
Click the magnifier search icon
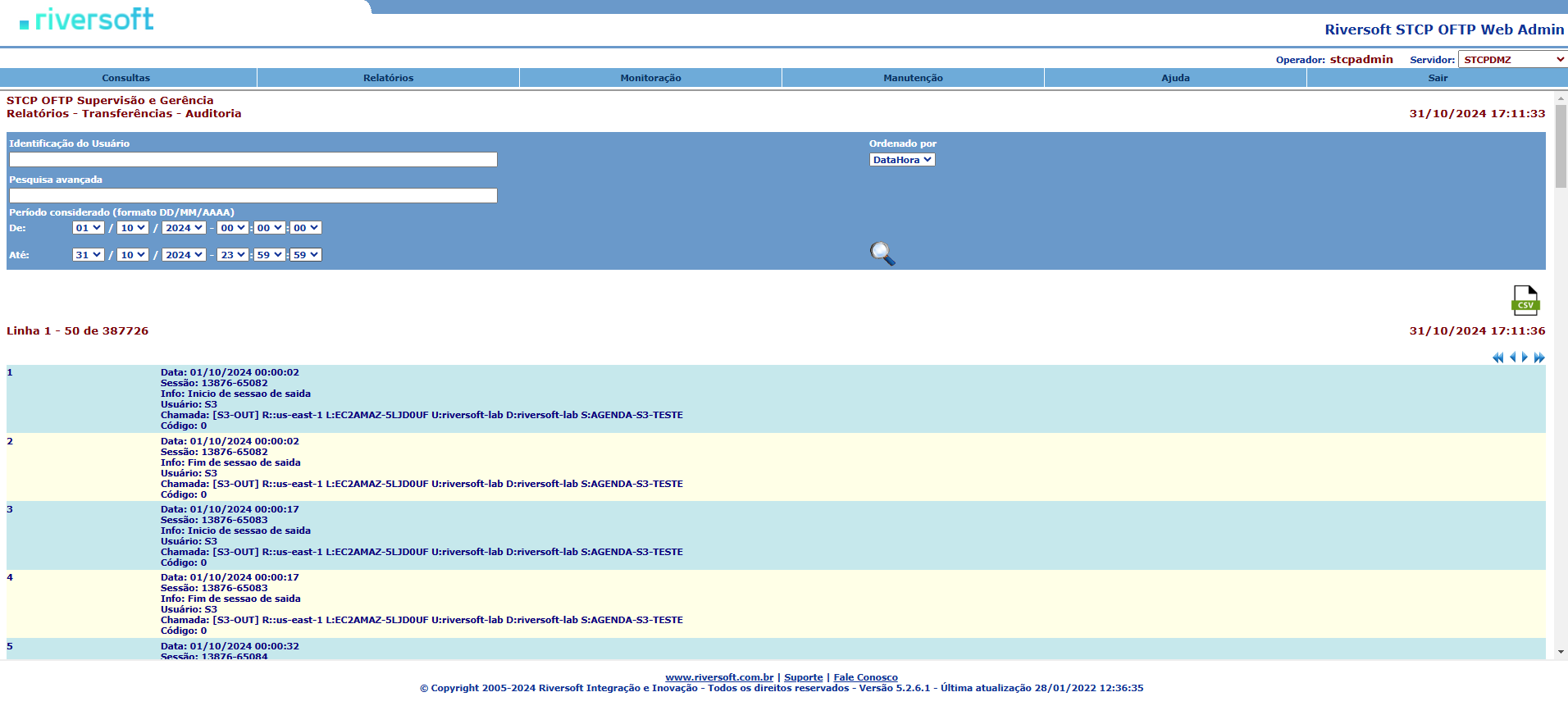tap(882, 253)
